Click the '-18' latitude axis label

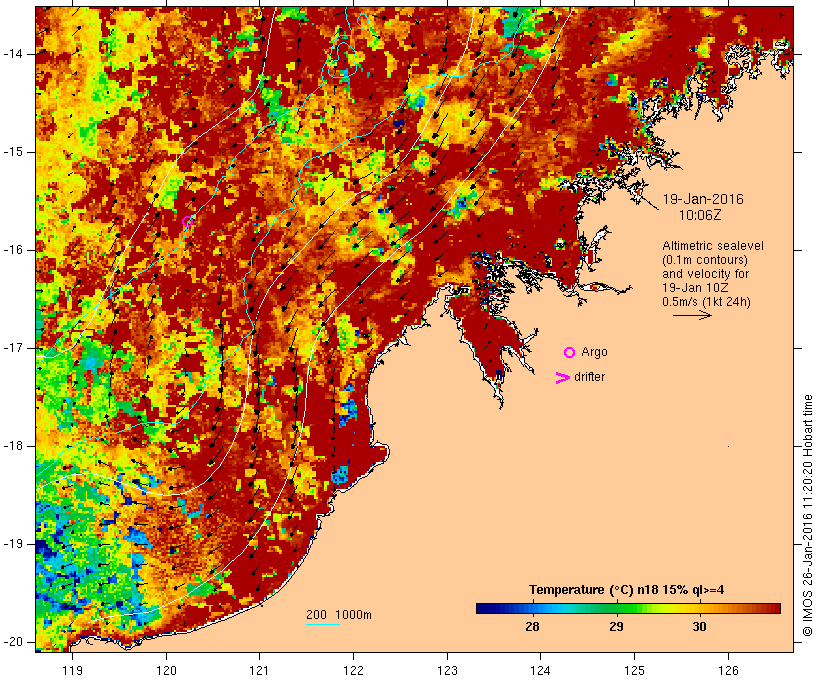click(13, 446)
